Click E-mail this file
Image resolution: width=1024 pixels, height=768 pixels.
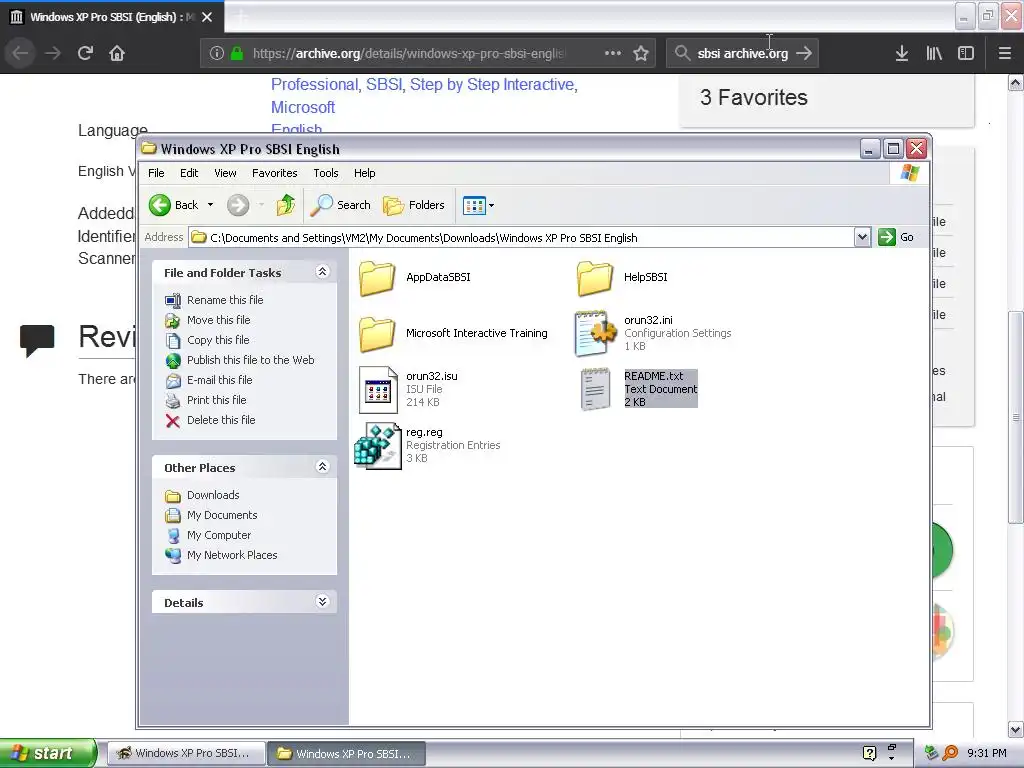click(219, 380)
